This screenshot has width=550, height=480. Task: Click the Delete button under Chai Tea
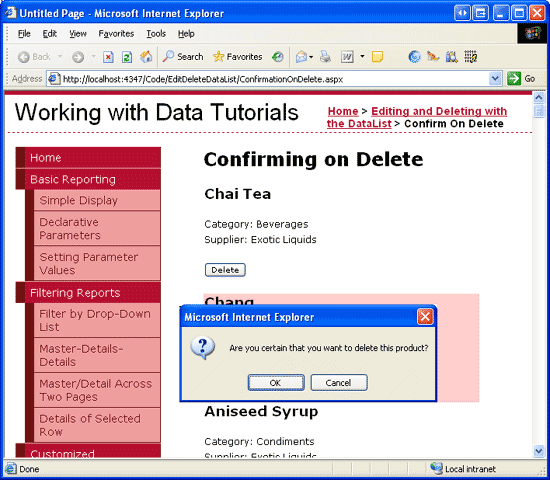(x=225, y=270)
